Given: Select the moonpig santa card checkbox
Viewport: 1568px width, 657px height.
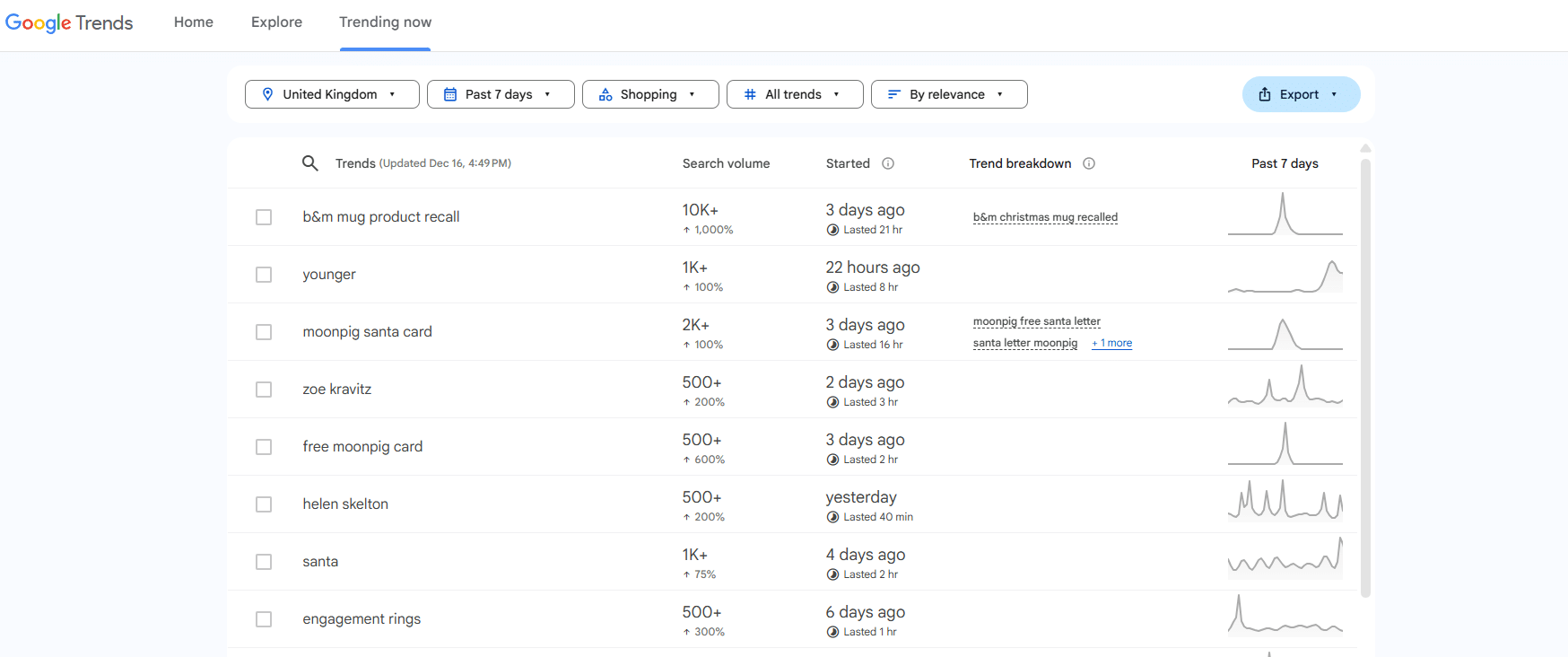Looking at the screenshot, I should 264,332.
